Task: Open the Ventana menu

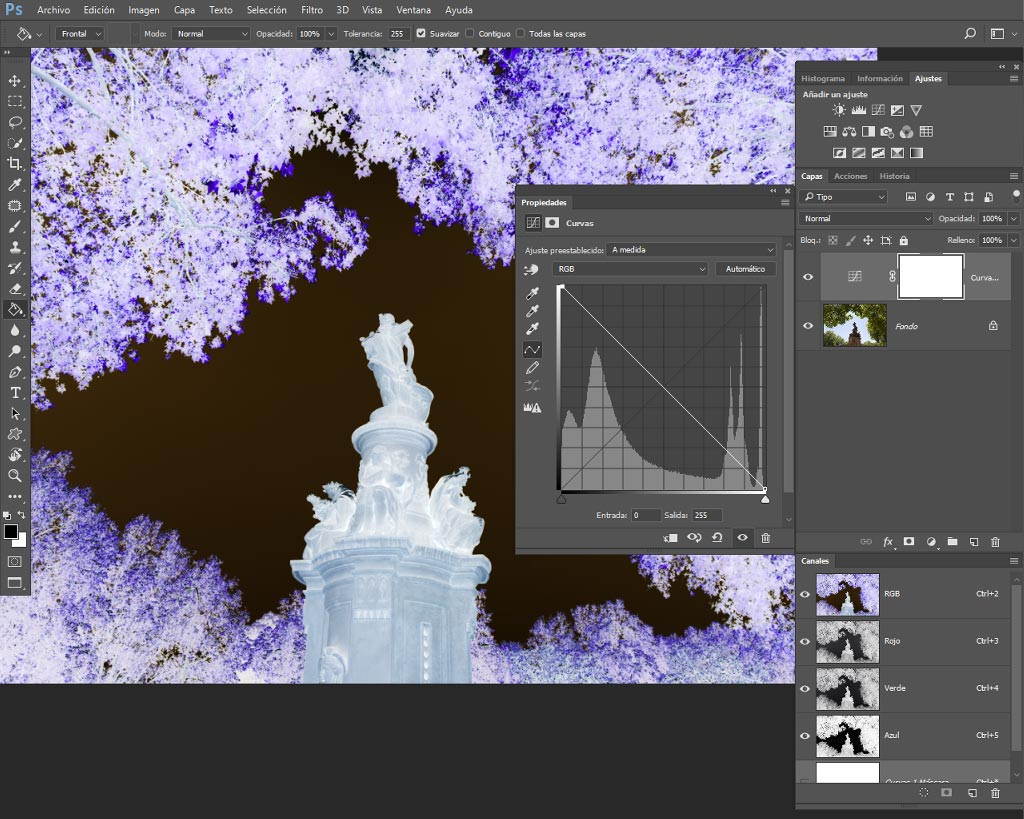Action: pos(413,10)
